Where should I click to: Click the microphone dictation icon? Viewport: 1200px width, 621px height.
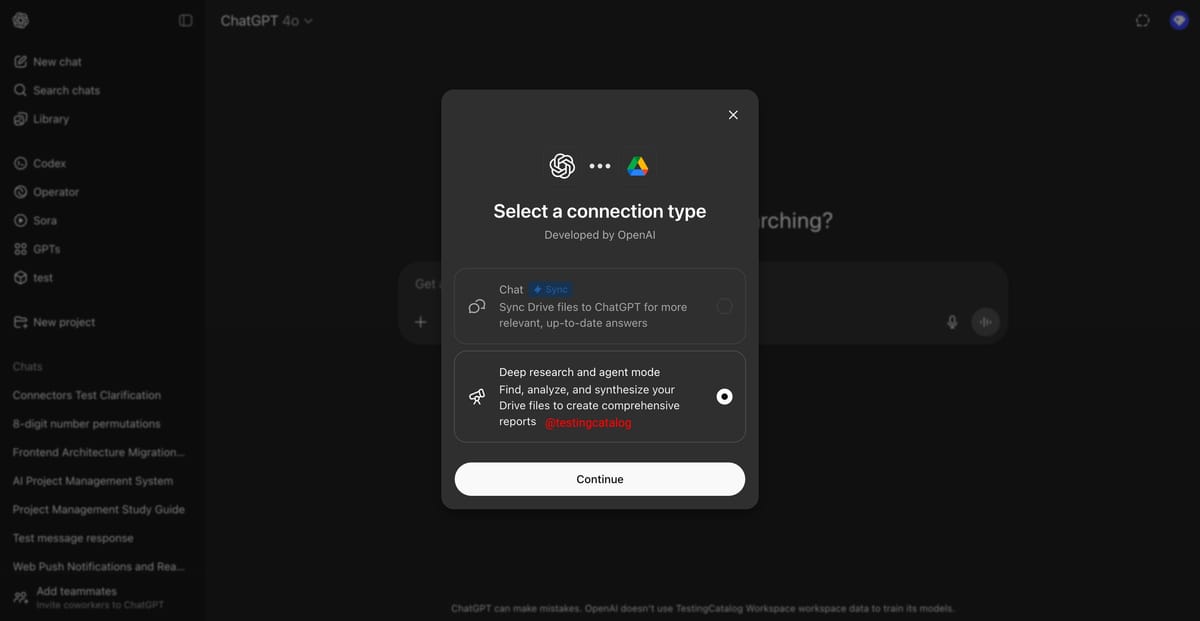tap(952, 322)
